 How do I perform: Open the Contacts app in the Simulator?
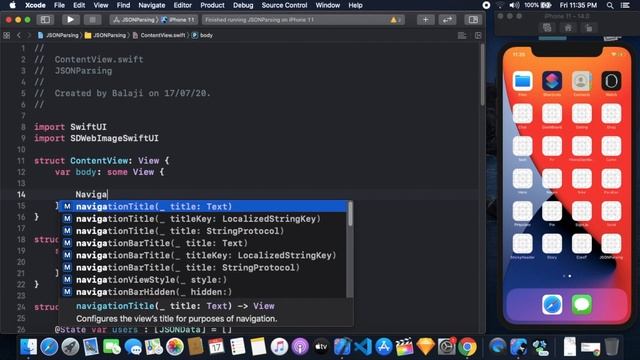(582, 81)
